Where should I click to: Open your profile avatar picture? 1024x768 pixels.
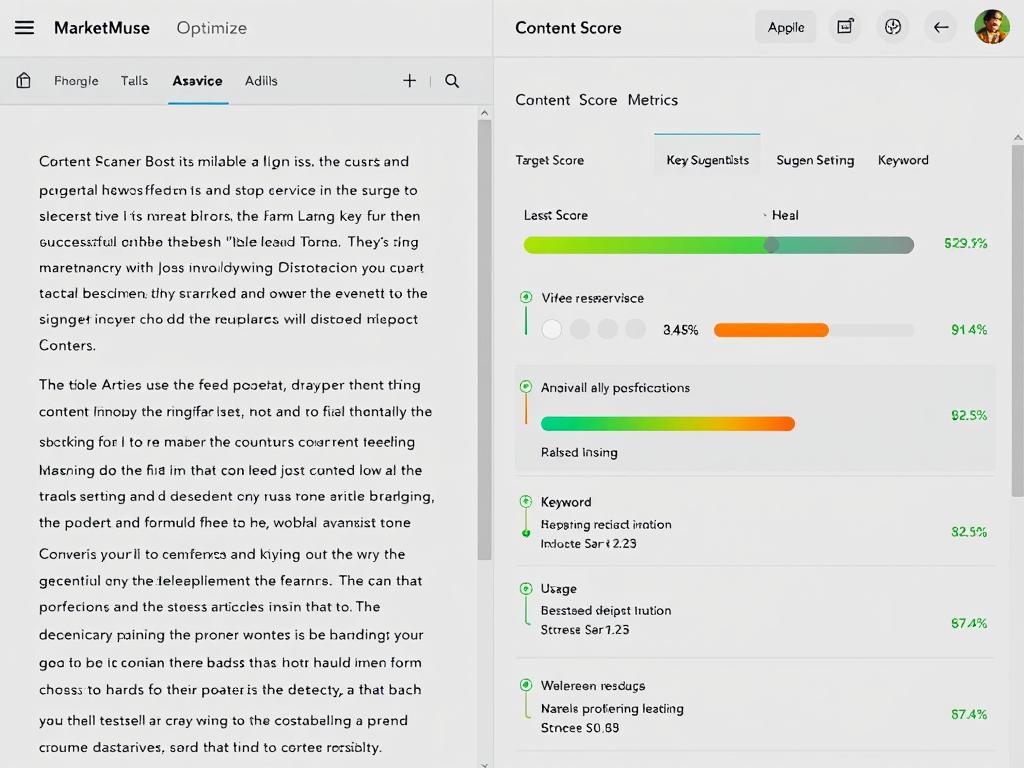[x=991, y=27]
